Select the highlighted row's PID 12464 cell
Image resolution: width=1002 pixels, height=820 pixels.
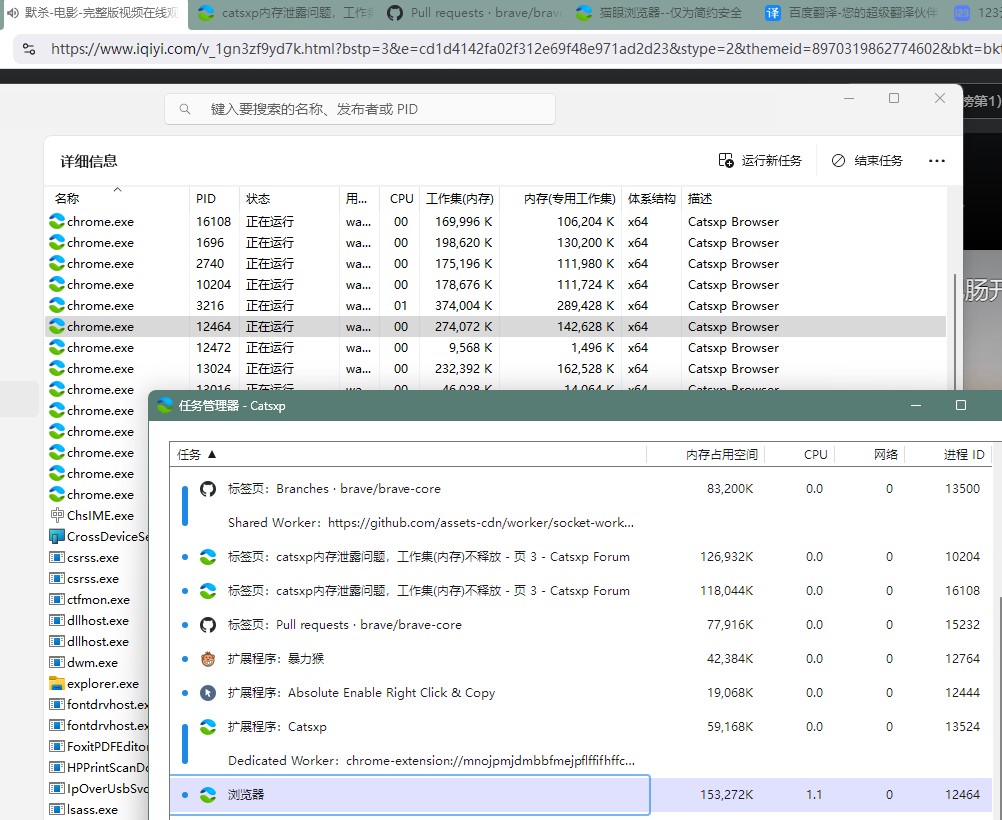(213, 327)
